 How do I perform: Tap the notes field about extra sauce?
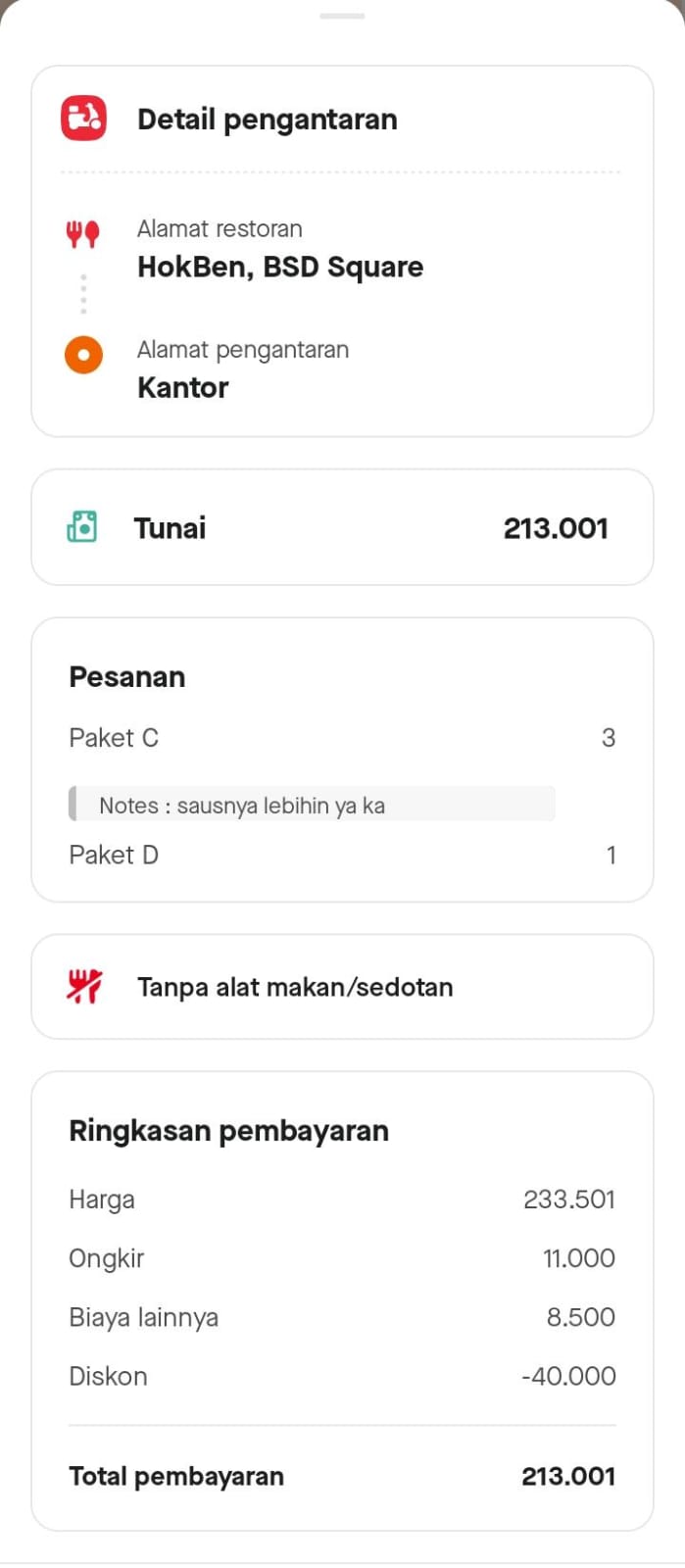[x=312, y=805]
